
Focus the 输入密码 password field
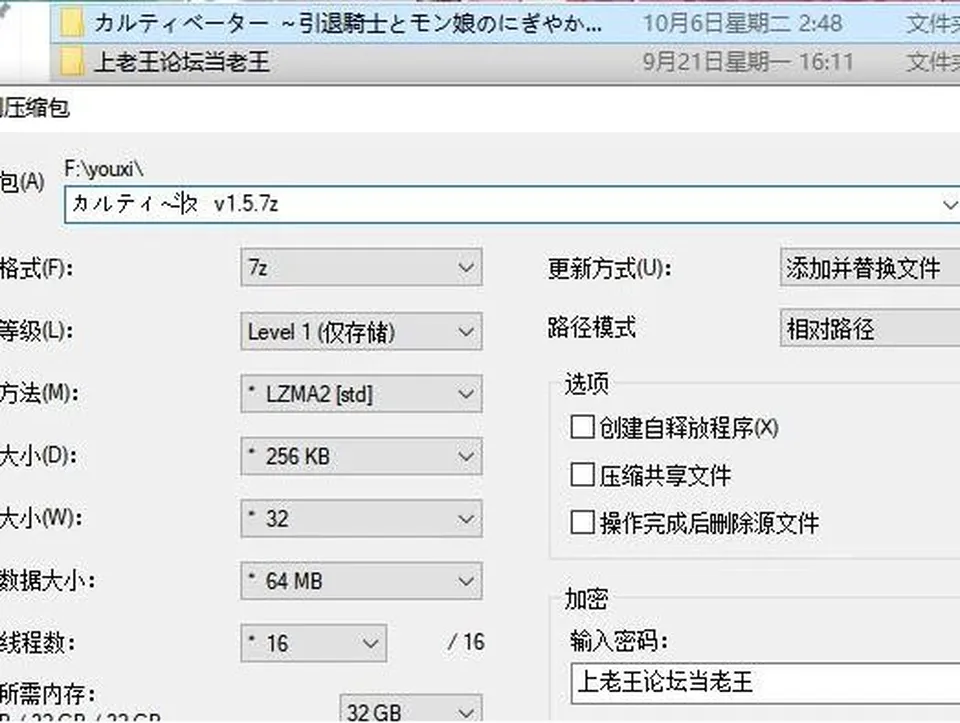tap(765, 683)
